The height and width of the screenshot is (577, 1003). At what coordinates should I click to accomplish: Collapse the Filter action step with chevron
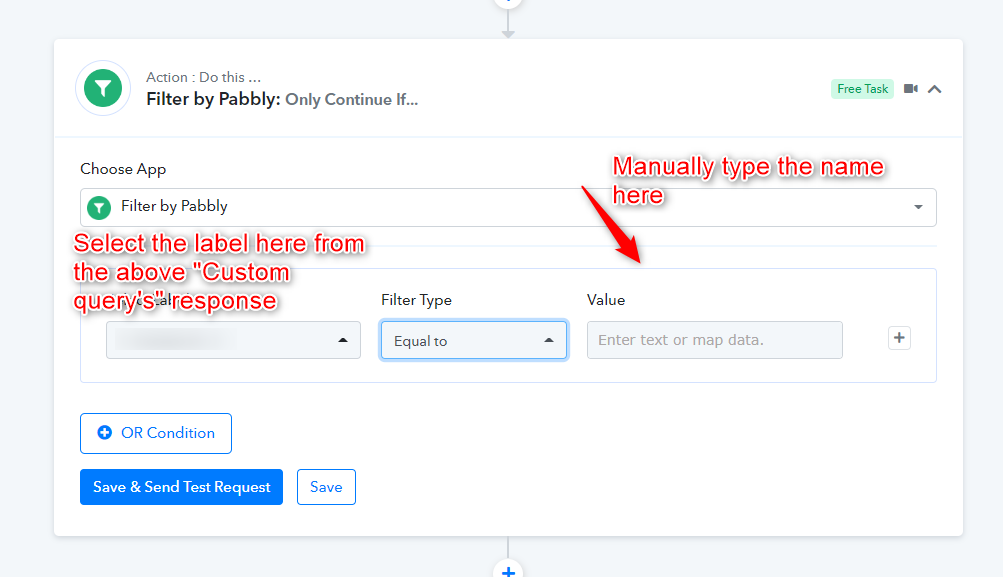pyautogui.click(x=935, y=89)
